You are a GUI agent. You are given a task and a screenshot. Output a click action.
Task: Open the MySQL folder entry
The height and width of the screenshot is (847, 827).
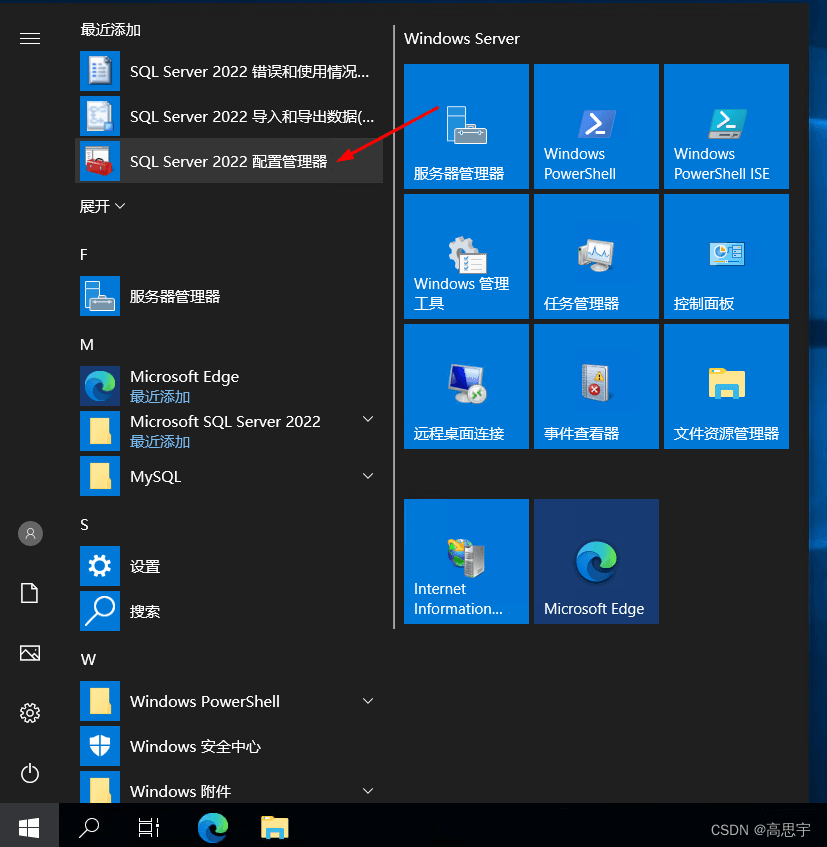click(229, 476)
